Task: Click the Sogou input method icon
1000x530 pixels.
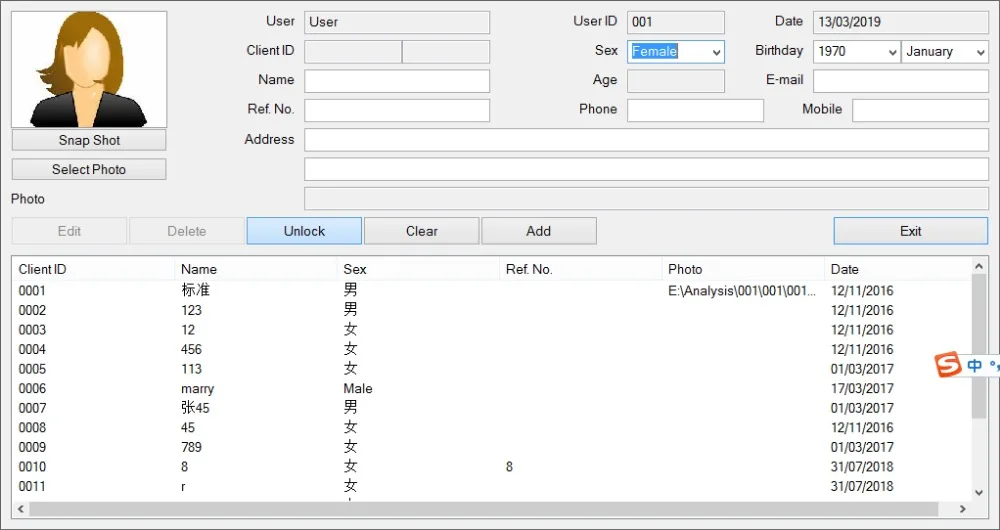Action: (x=948, y=365)
